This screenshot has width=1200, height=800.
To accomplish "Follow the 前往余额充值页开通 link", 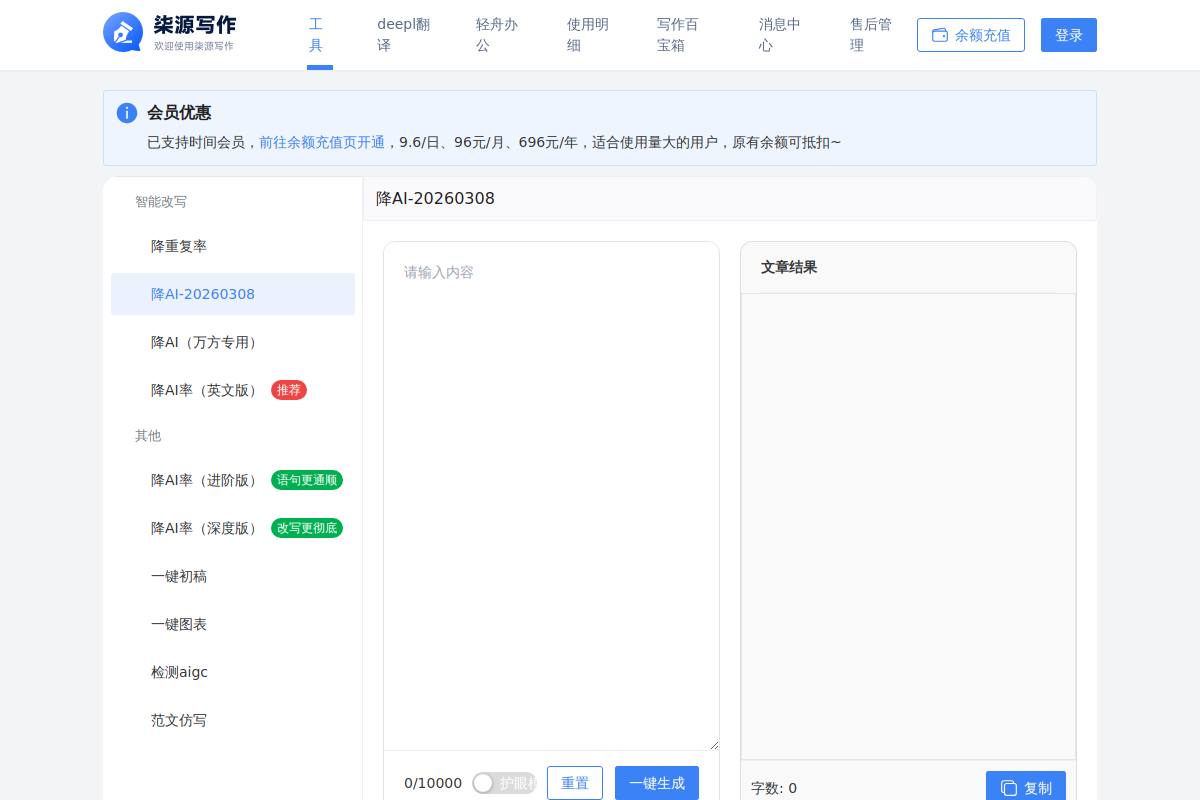I will [322, 142].
